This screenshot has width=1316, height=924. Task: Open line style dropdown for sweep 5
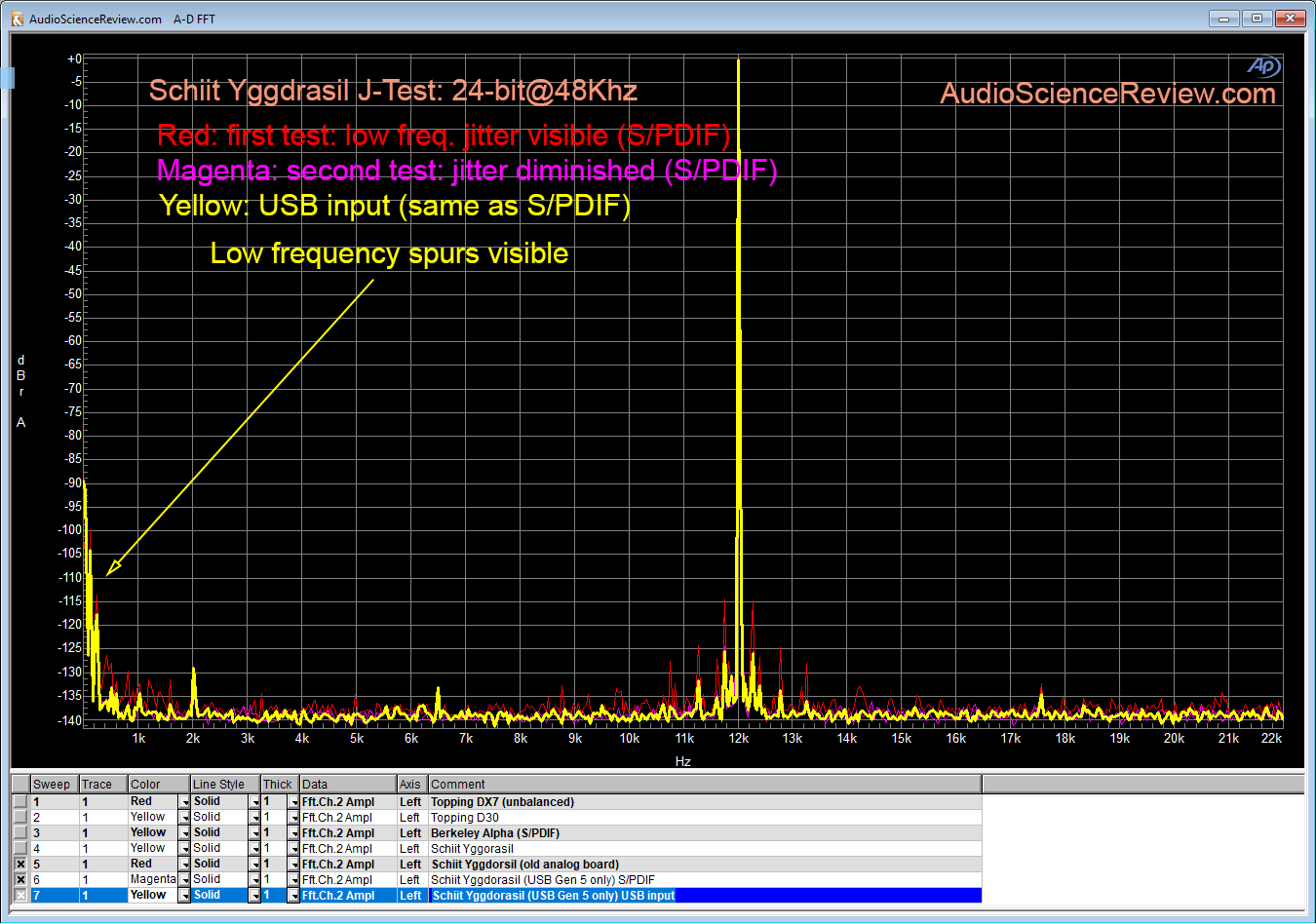254,865
